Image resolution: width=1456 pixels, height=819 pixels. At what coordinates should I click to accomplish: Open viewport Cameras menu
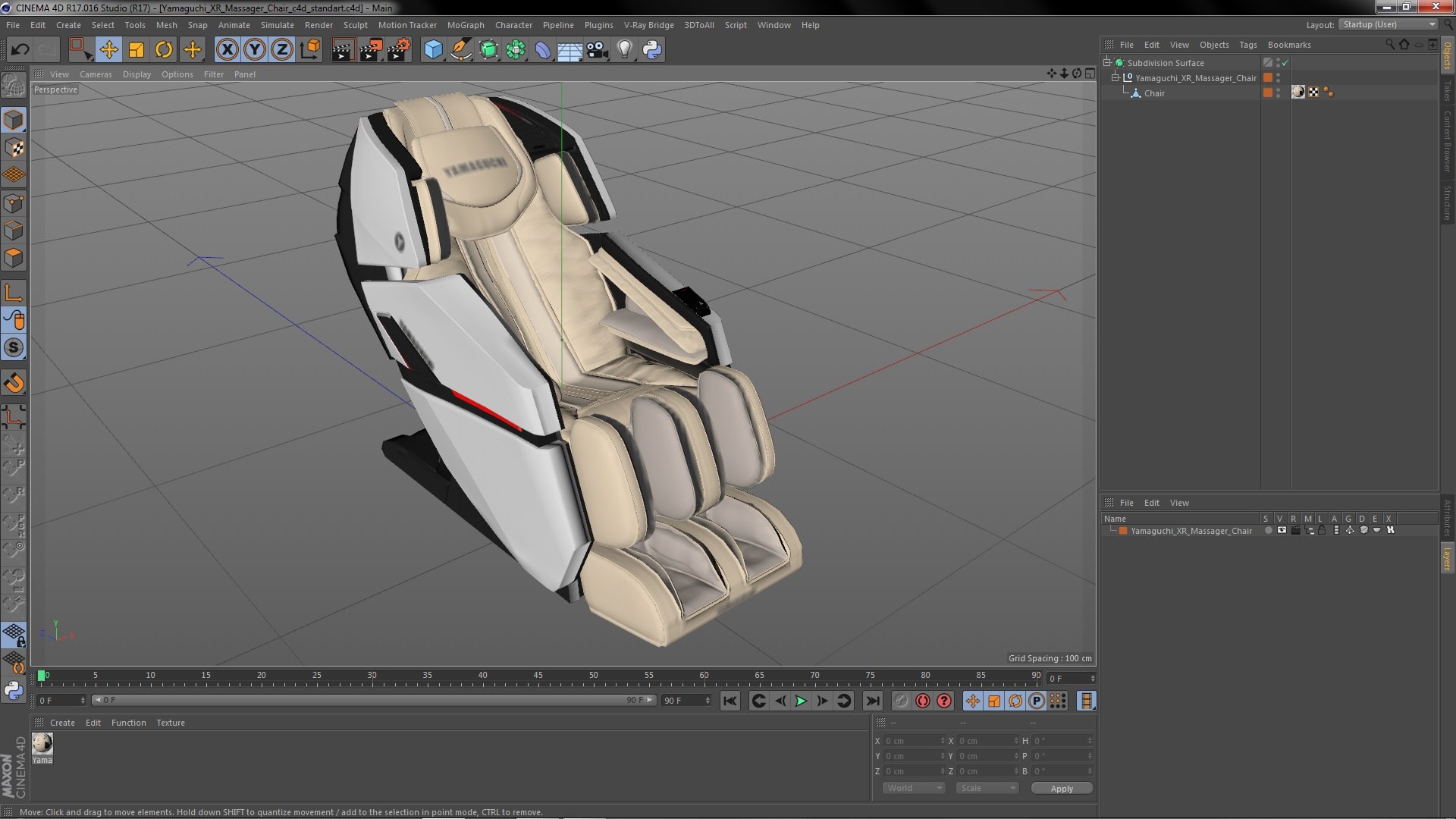96,74
